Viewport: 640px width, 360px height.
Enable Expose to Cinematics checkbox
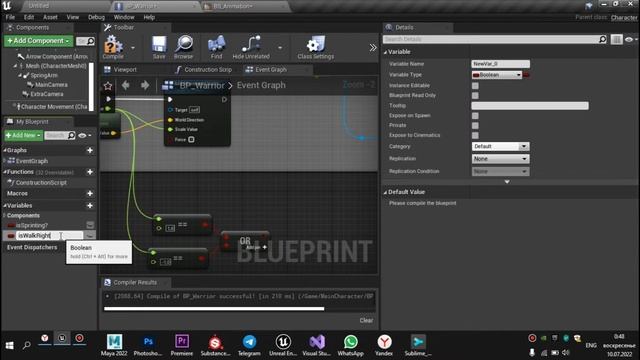click(x=475, y=136)
